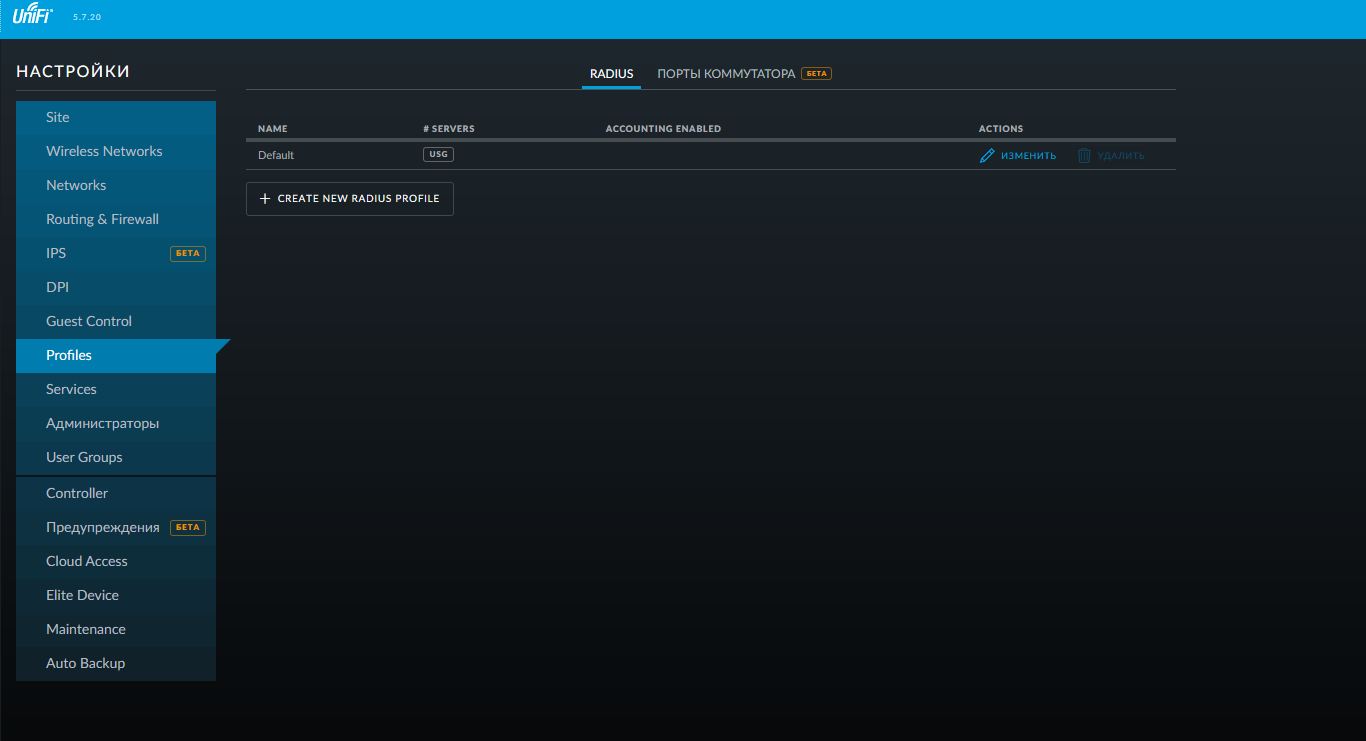
Task: Click the pencil edit icon for Default
Action: coord(987,156)
